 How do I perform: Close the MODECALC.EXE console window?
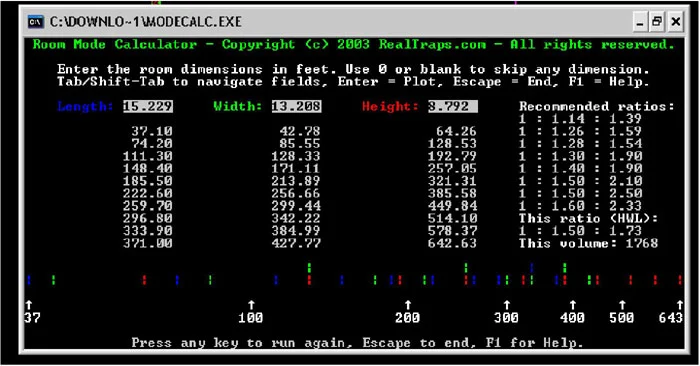coord(676,22)
